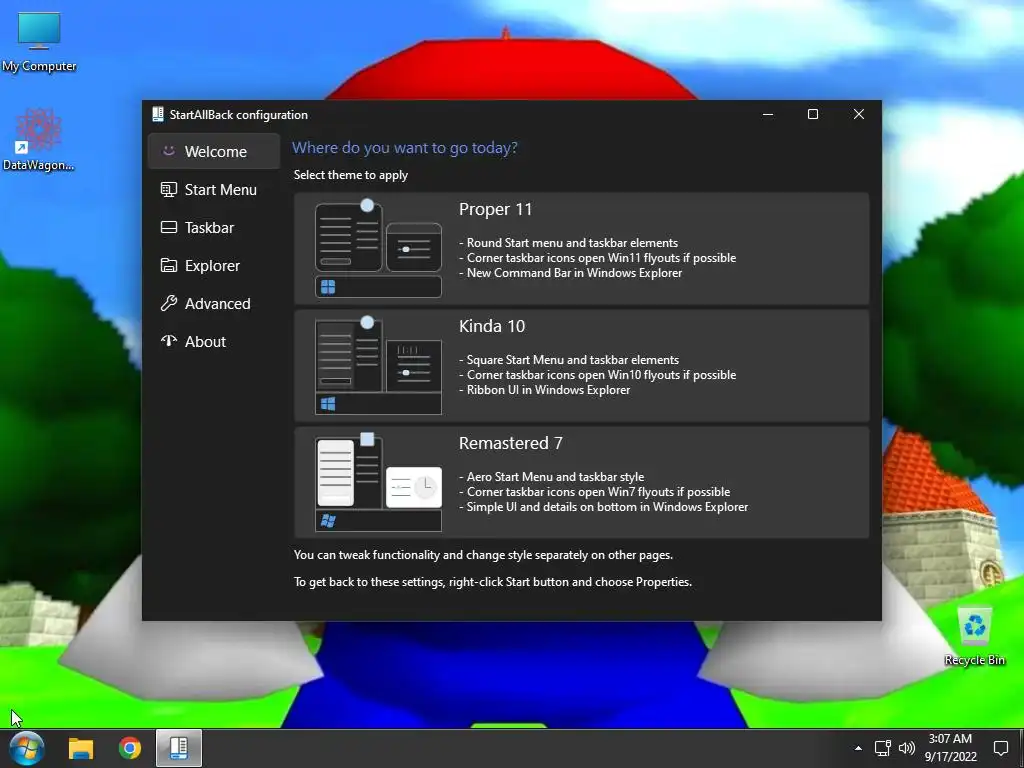The image size is (1024, 768).
Task: Minimize the StartAllBack configuration window
Action: click(x=768, y=114)
